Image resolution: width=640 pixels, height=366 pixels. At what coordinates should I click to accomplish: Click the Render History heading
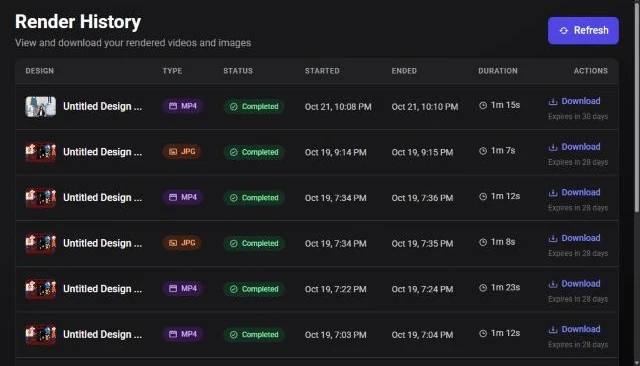tap(78, 22)
